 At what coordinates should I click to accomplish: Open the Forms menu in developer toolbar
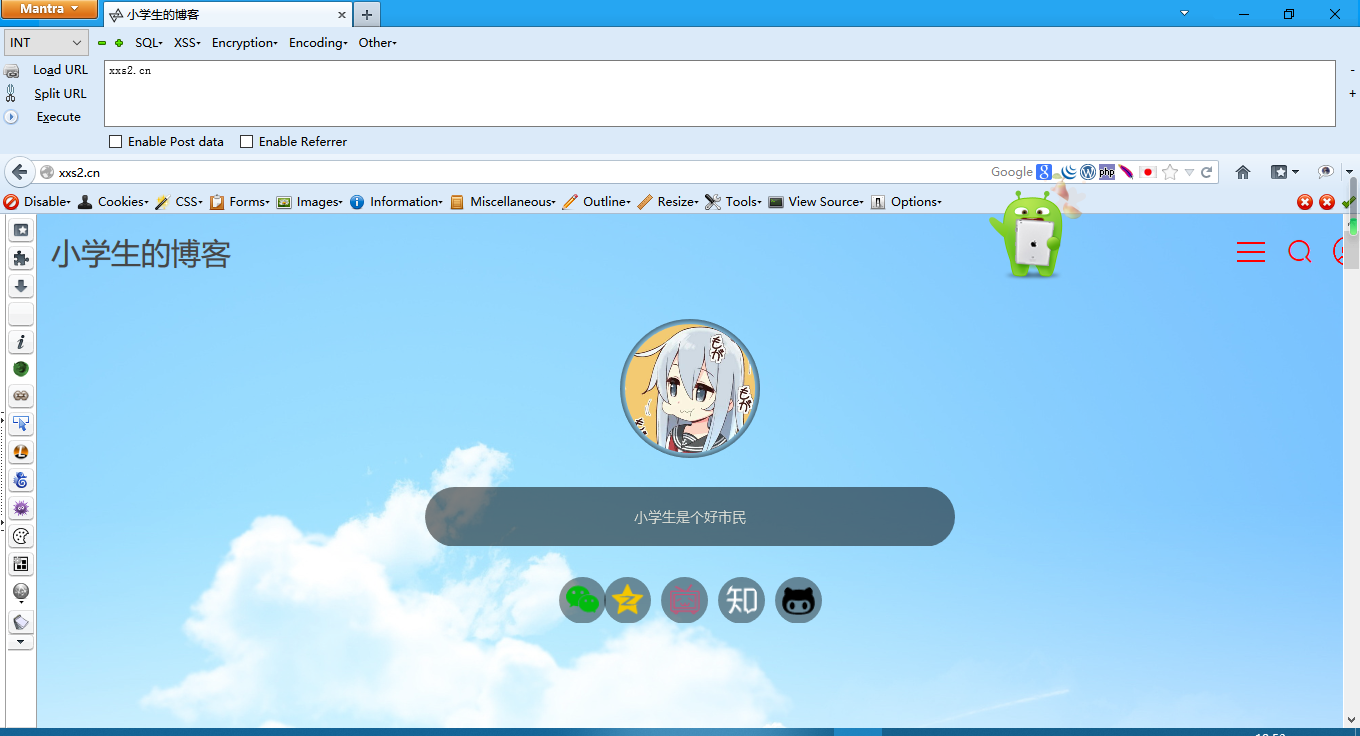pos(248,202)
